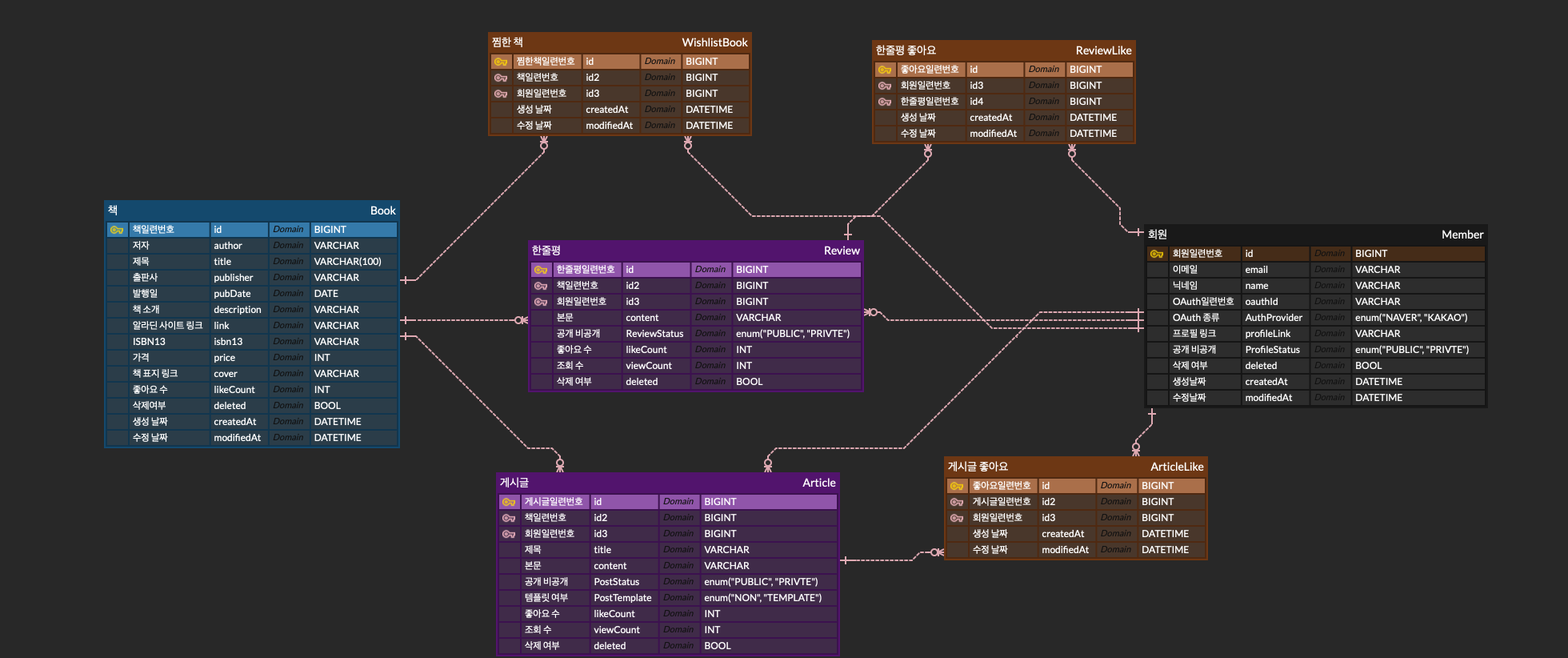Click the 'cover' column in the Book table

239,374
